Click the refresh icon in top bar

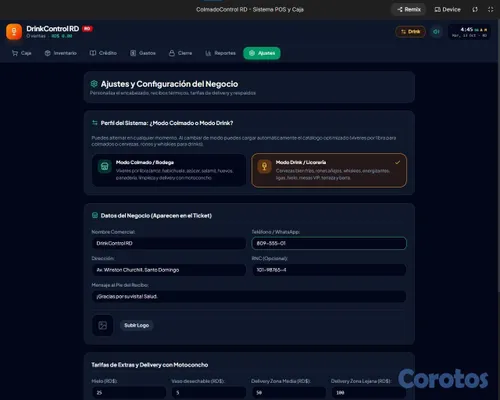475,9
